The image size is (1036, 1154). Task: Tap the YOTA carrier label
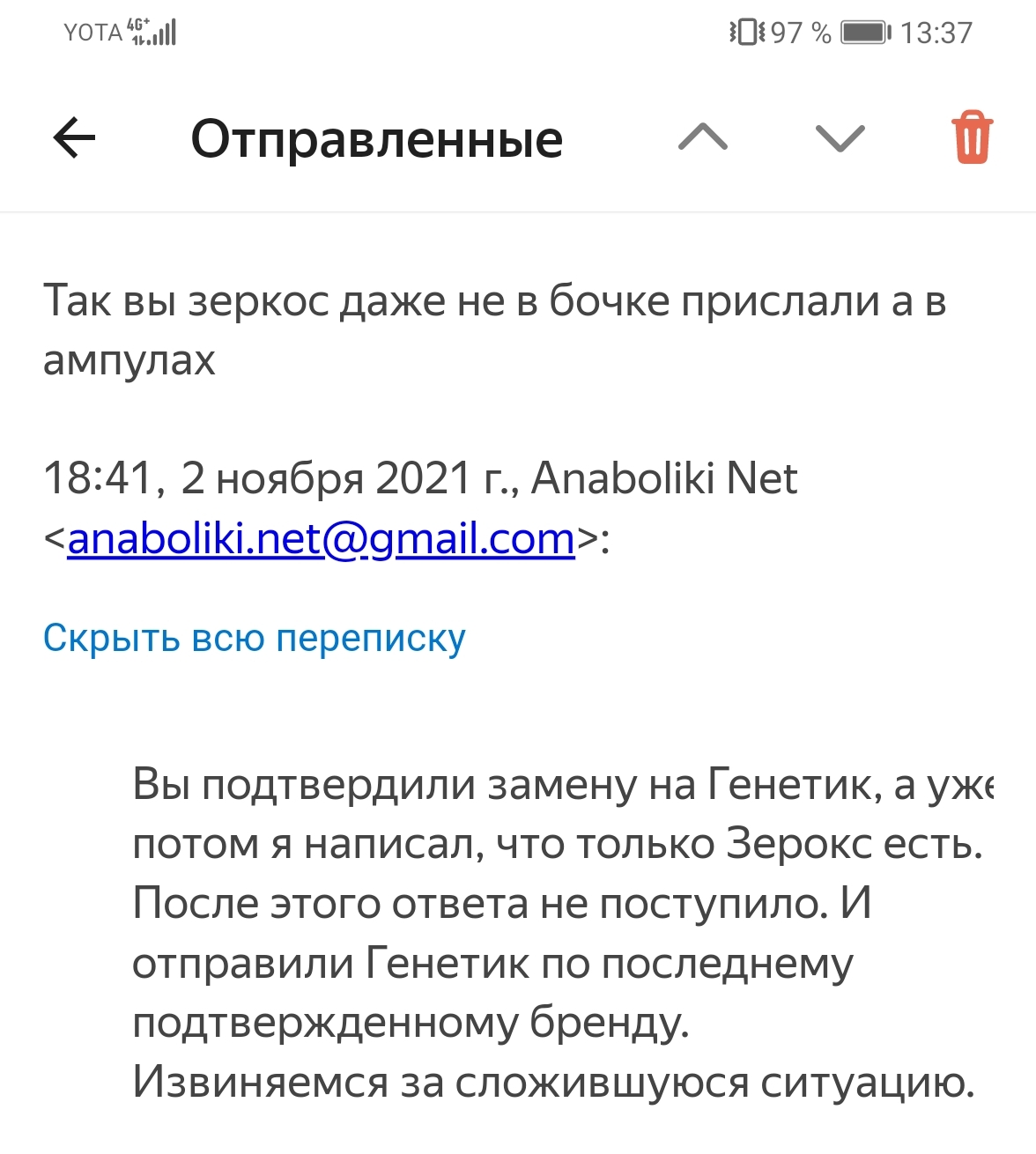pyautogui.click(x=92, y=33)
